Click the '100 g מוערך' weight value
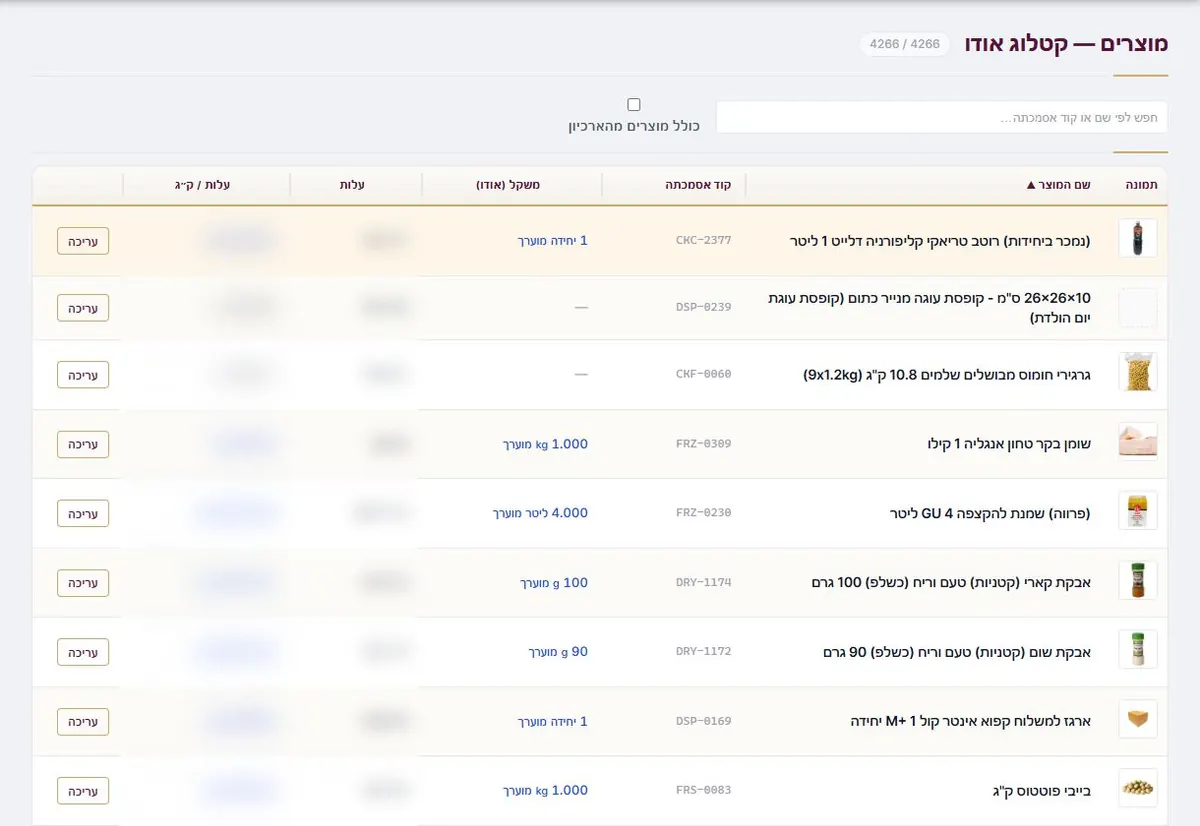The width and height of the screenshot is (1200, 826). click(555, 582)
